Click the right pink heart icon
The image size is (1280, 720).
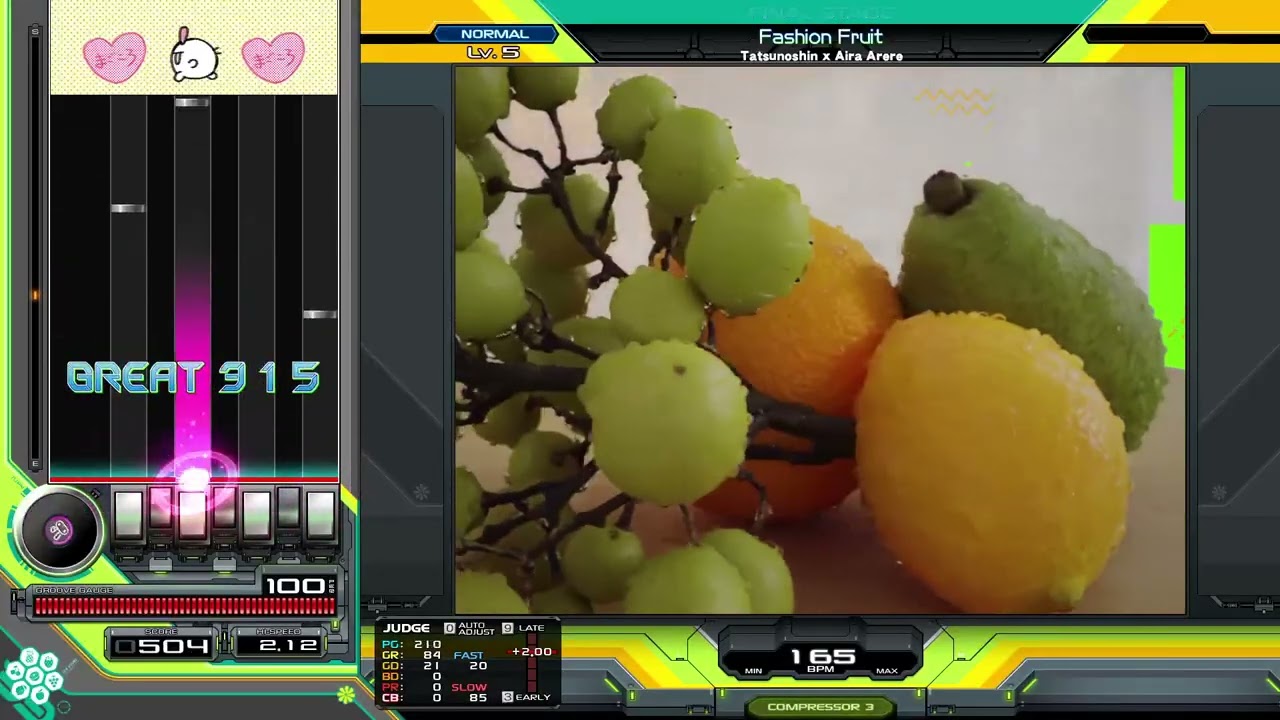click(x=273, y=58)
